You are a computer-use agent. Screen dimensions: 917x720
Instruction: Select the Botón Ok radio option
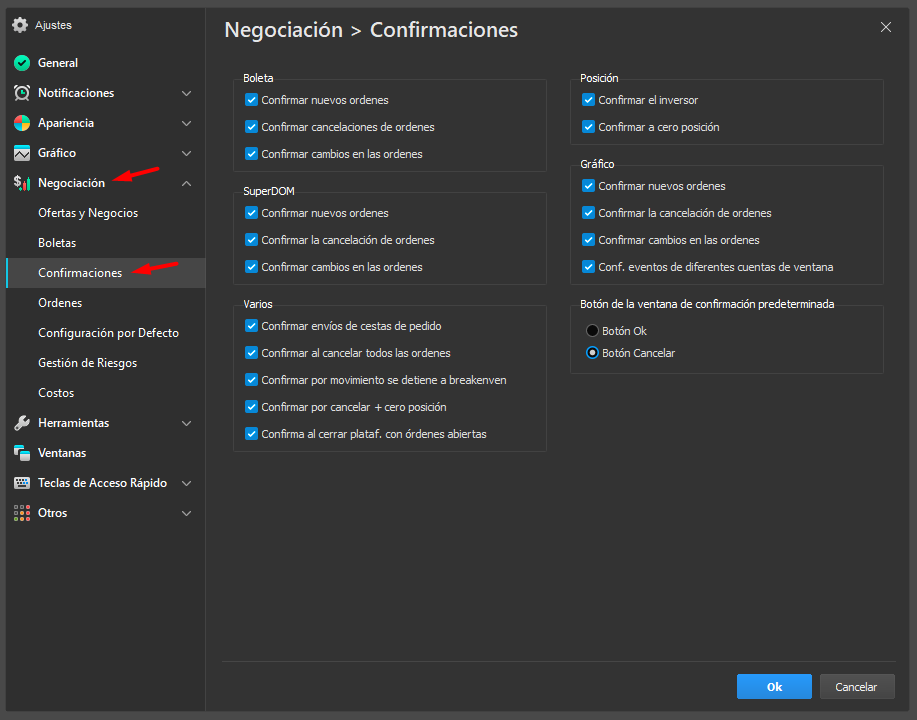[593, 331]
